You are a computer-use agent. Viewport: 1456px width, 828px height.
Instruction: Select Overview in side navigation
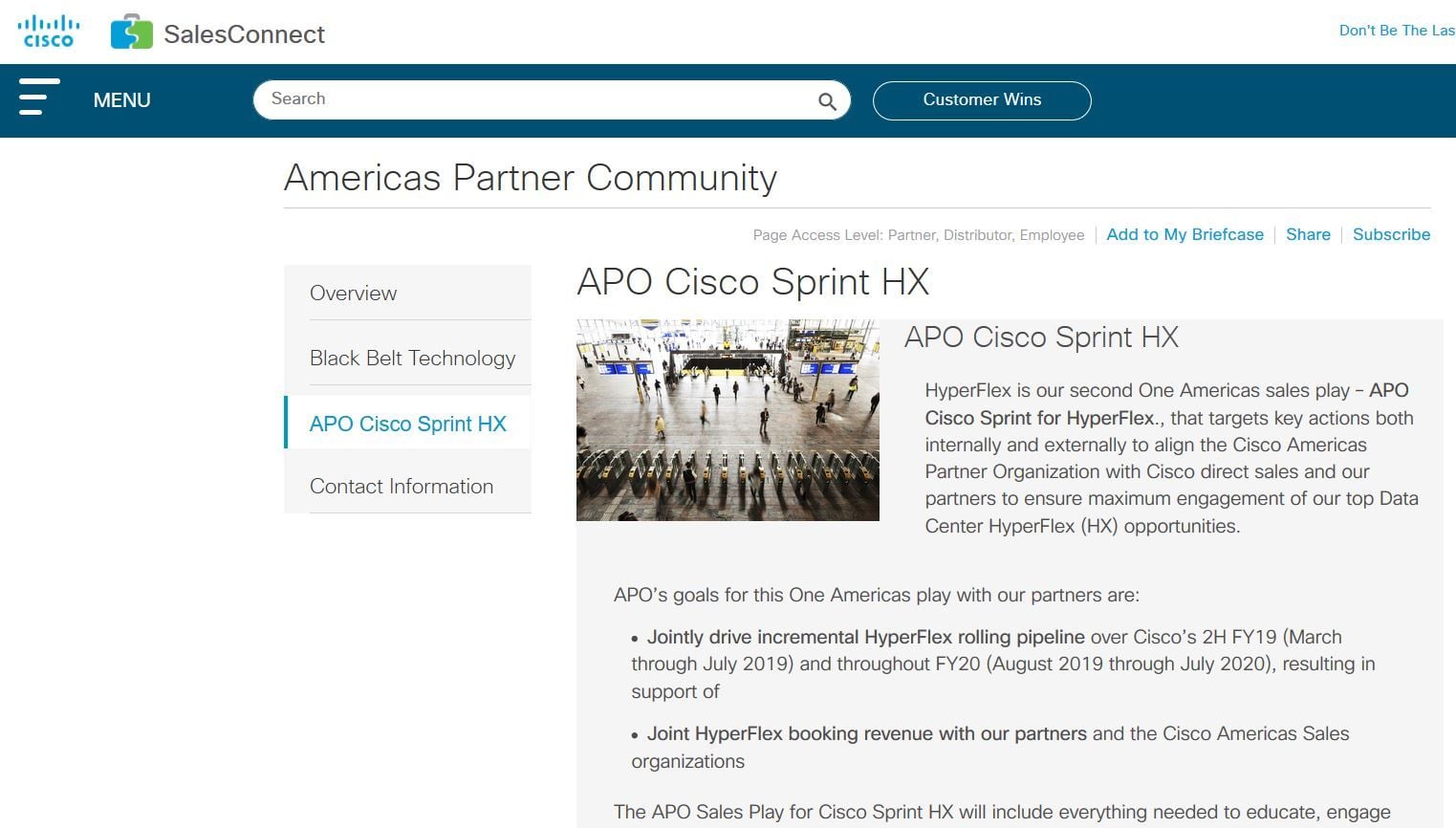[x=407, y=293]
